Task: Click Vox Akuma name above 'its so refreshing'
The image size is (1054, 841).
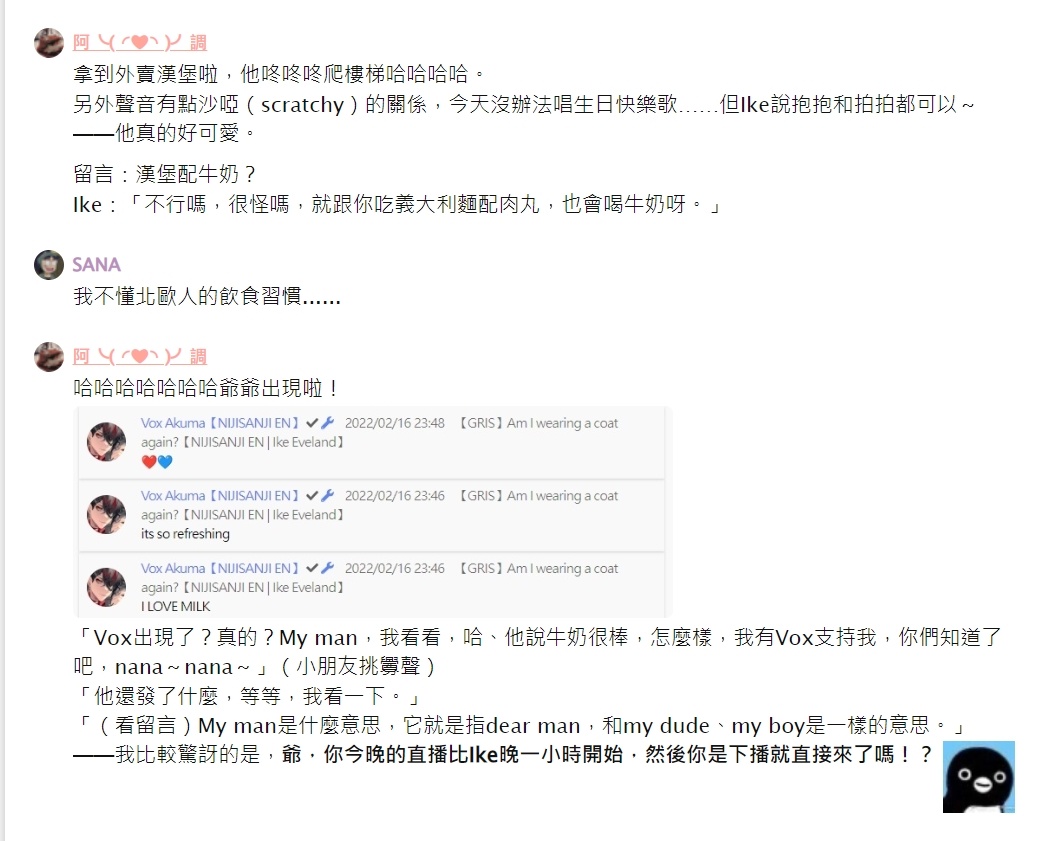Action: (220, 495)
